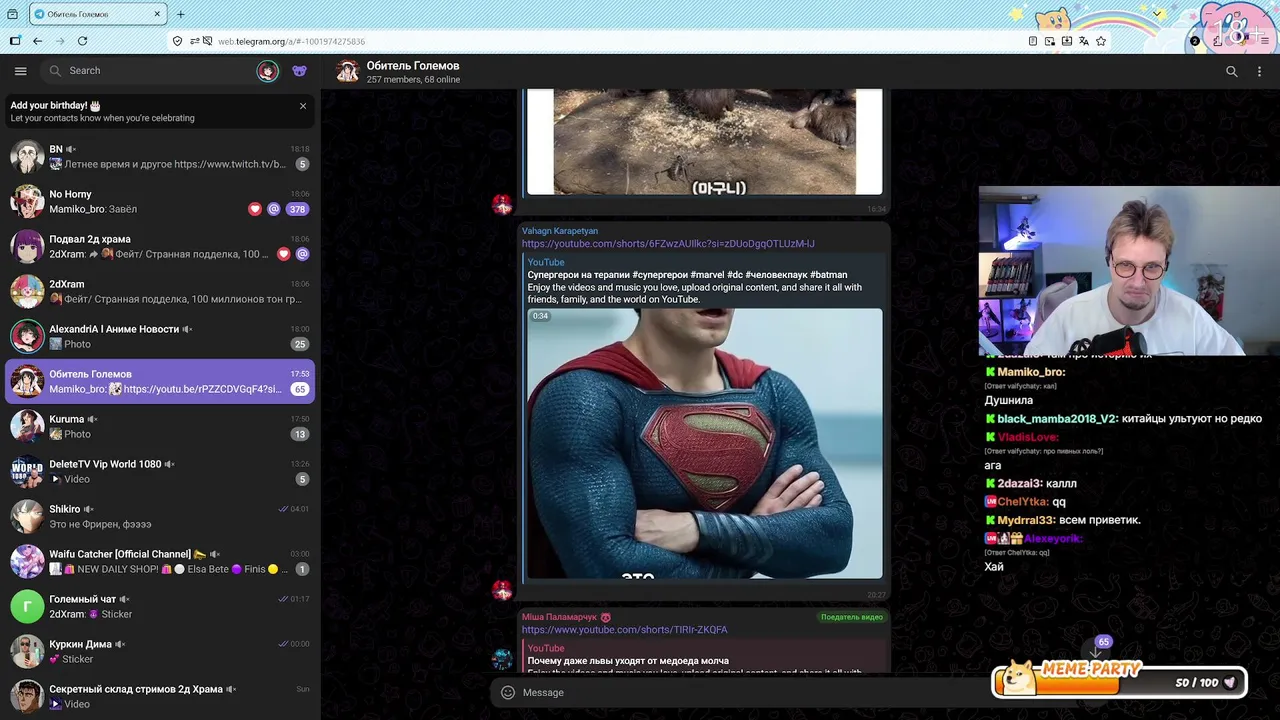Open the emoji picker smiley icon
Image resolution: width=1280 pixels, height=720 pixels.
(507, 692)
